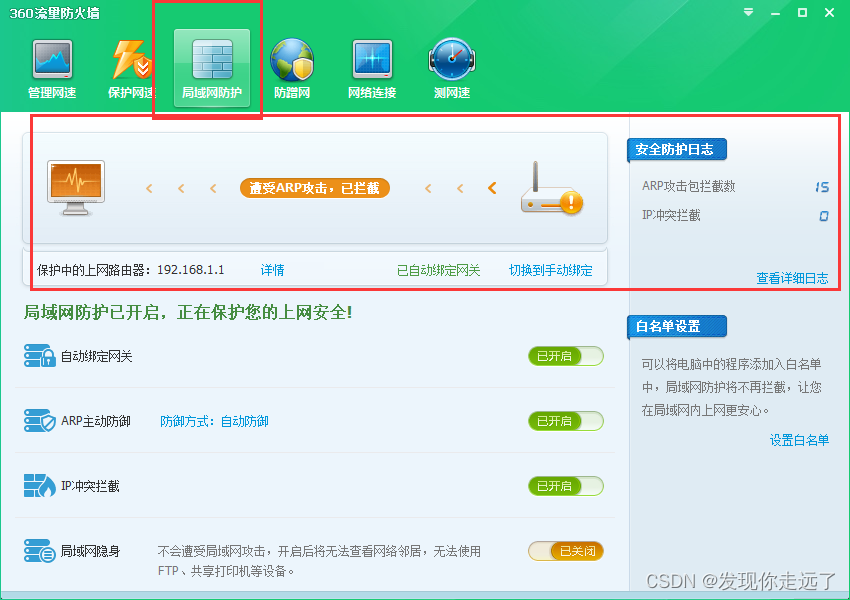Open 查看详细日志 link
850x600 pixels.
click(792, 278)
